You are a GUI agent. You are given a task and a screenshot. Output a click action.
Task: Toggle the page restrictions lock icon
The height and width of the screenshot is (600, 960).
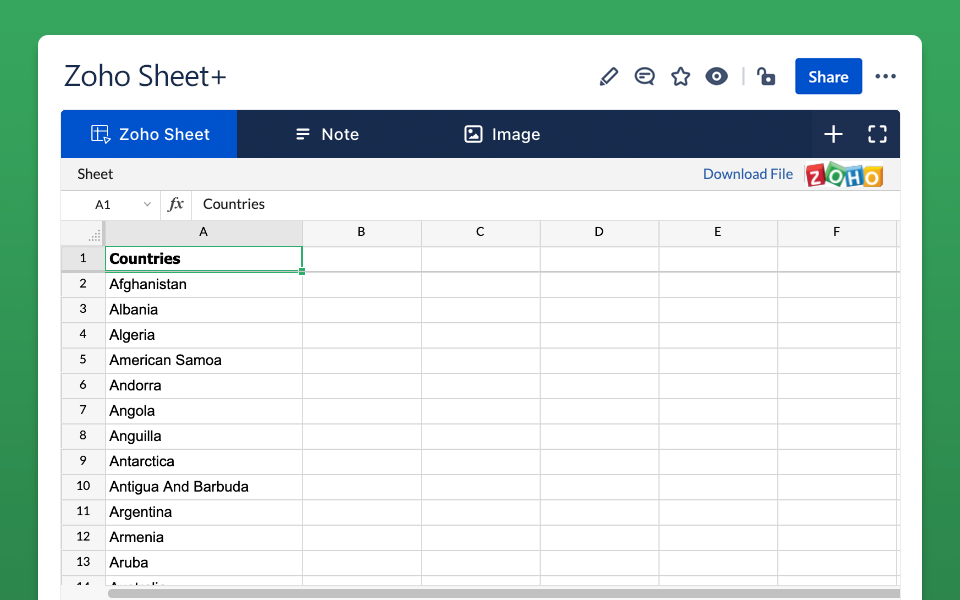click(765, 77)
